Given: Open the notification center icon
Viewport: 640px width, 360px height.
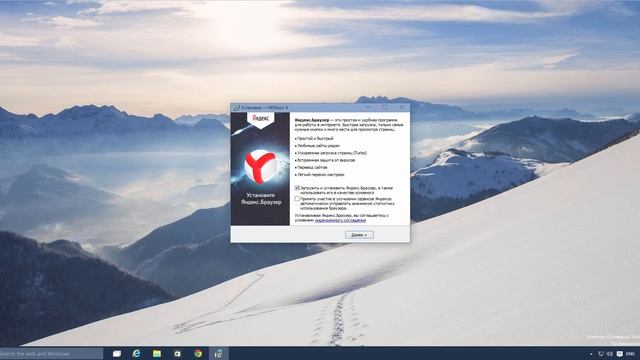Looking at the screenshot, I should (x=620, y=354).
